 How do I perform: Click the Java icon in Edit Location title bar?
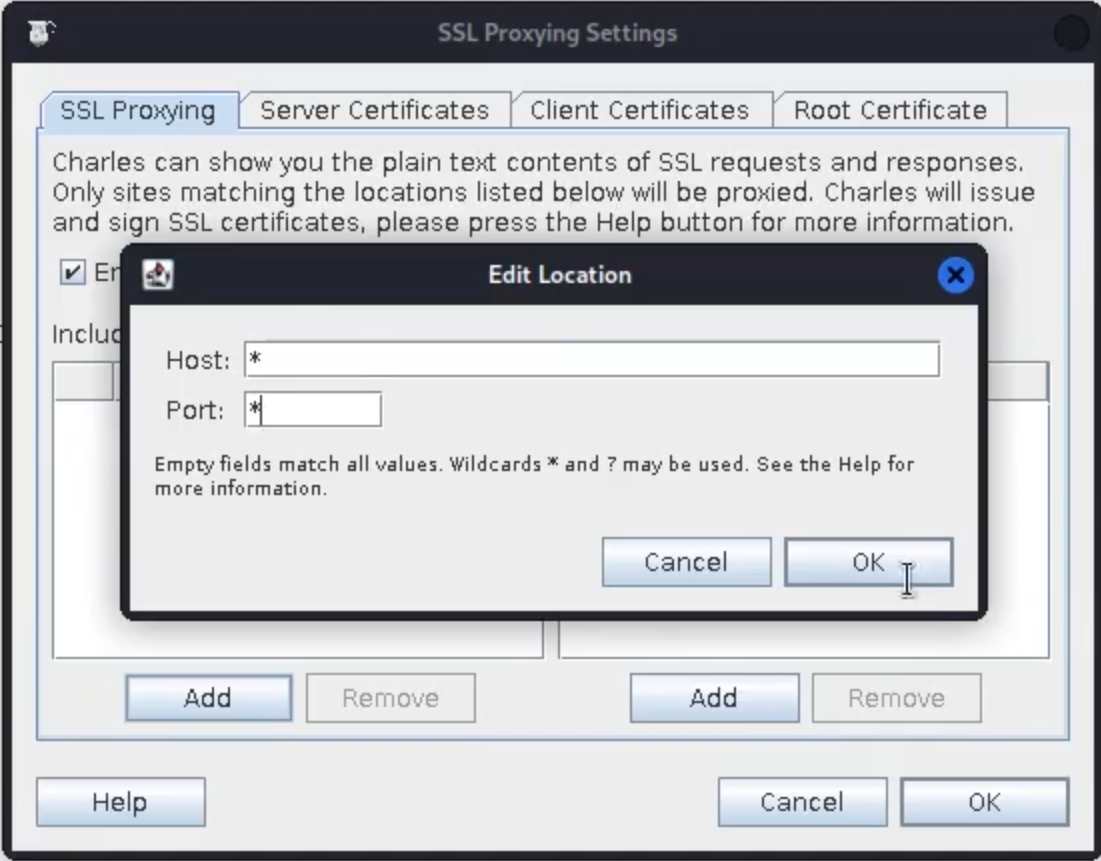[x=158, y=274]
